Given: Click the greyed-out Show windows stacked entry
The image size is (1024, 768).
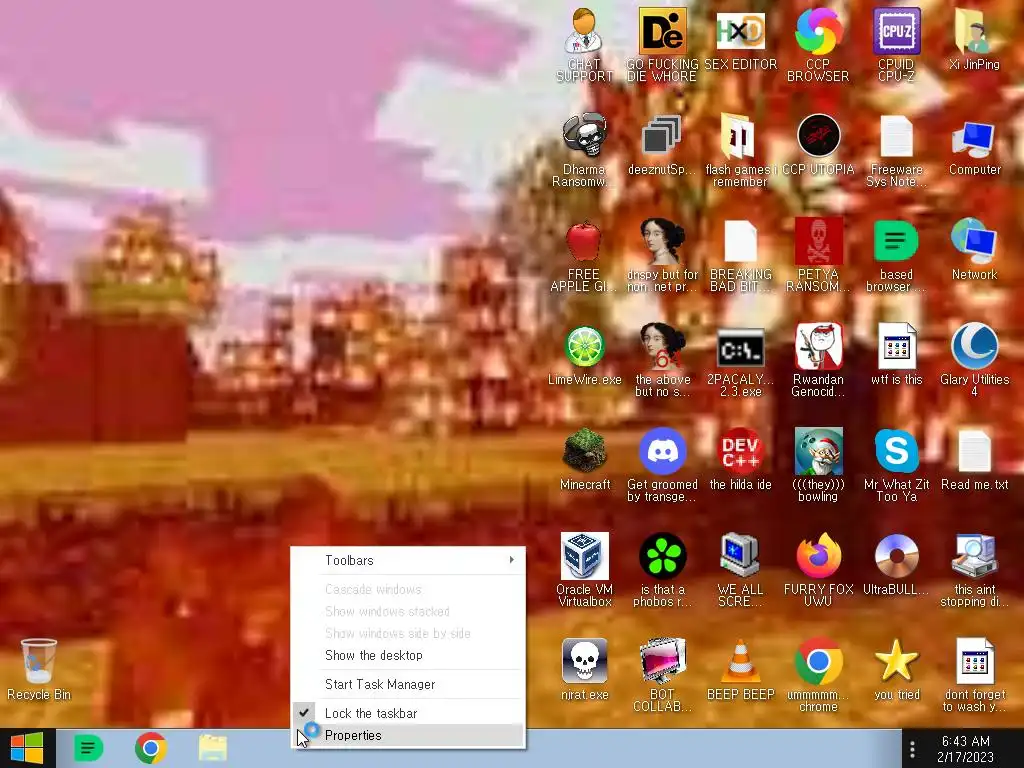Looking at the screenshot, I should (x=409, y=611).
